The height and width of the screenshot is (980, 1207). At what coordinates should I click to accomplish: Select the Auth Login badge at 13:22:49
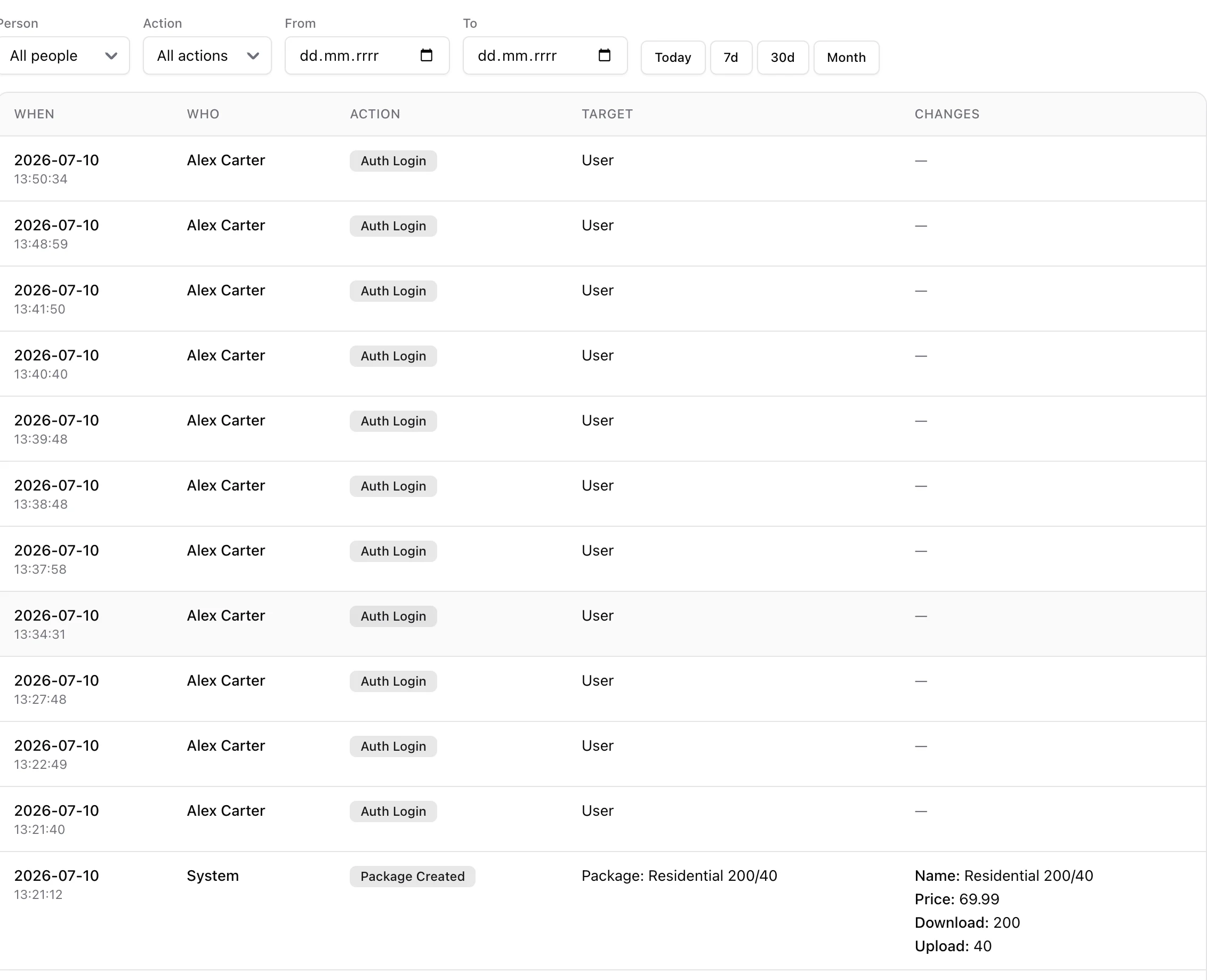tap(393, 746)
